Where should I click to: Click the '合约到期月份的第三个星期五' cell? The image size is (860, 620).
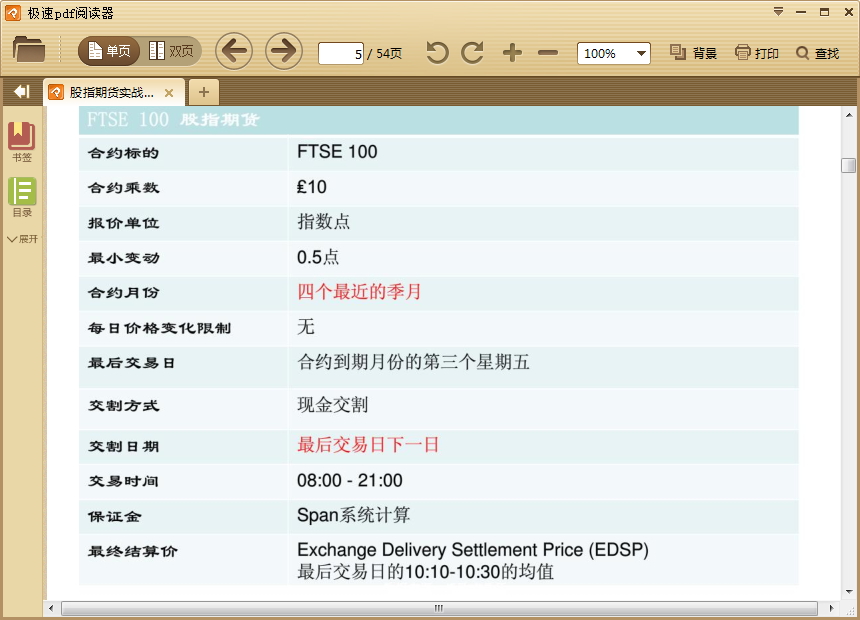coord(413,362)
